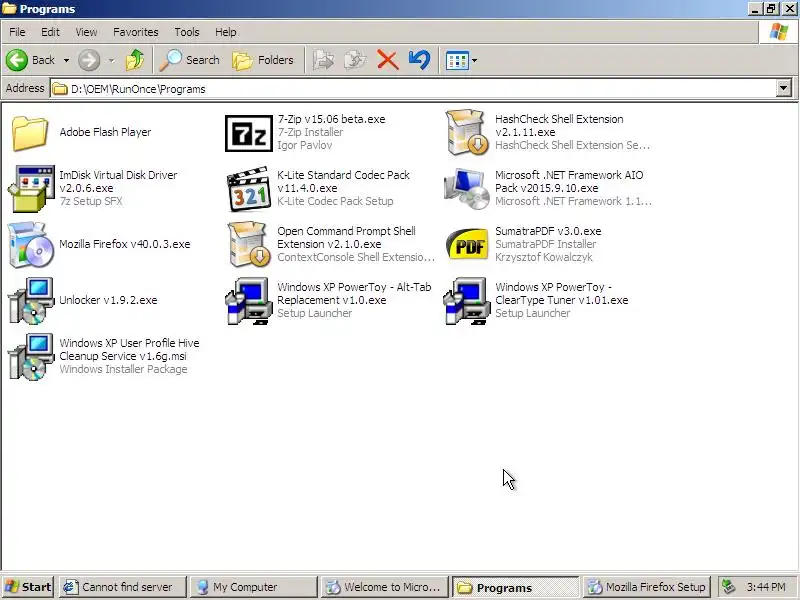Click the Programs window title bar folder icon
The height and width of the screenshot is (600, 800).
pyautogui.click(x=9, y=9)
